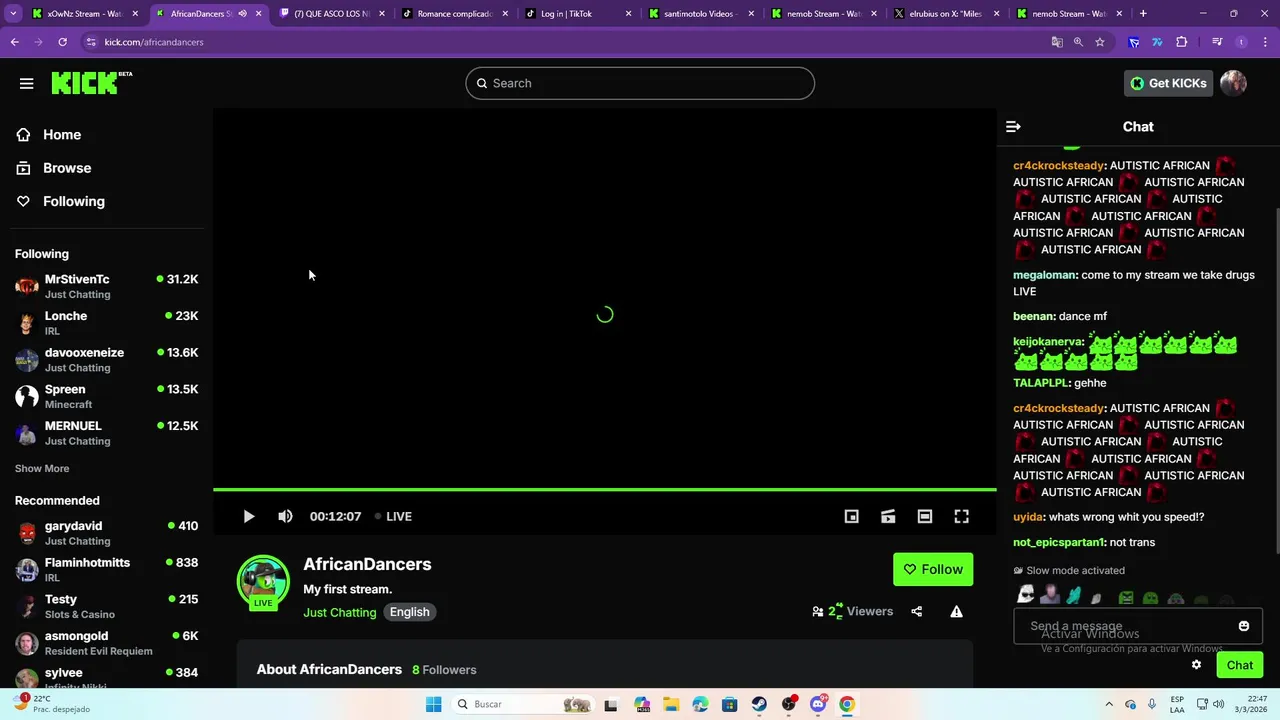The width and height of the screenshot is (1280, 720).
Task: Switch to Log in TikTok tab
Action: click(578, 14)
